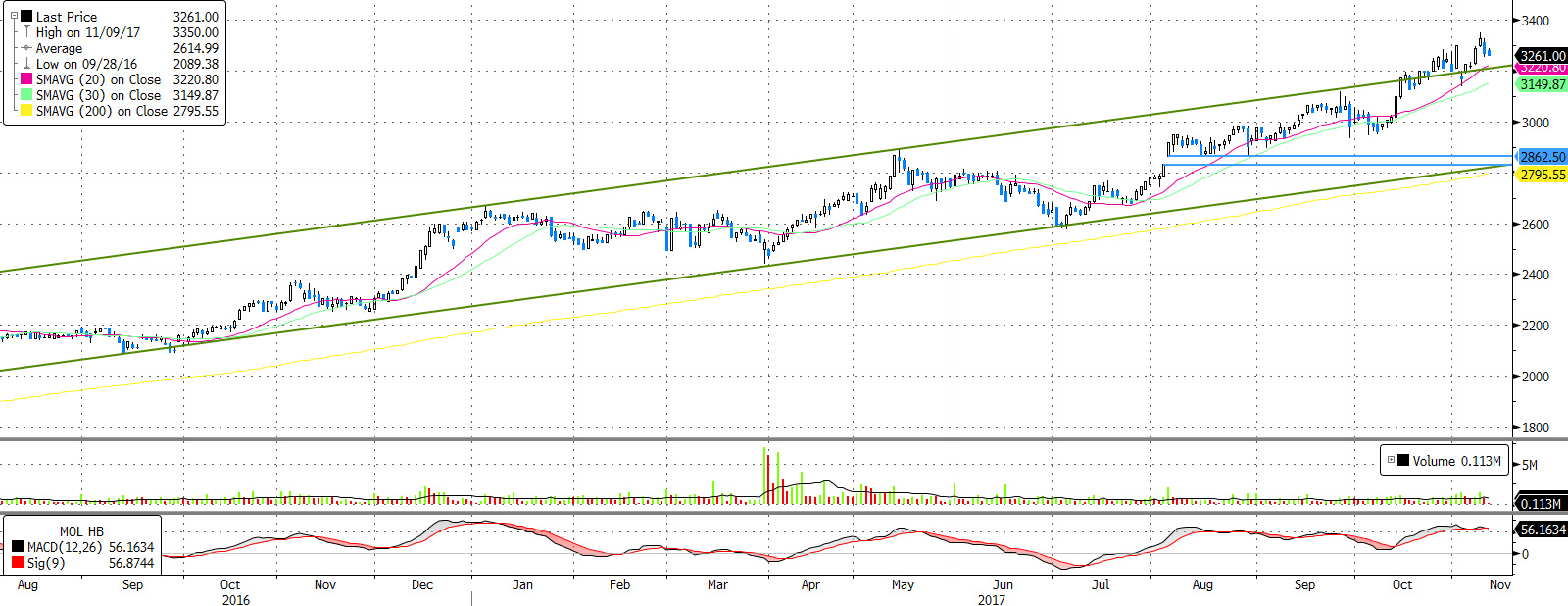1568x606 pixels.
Task: Click the 5M volume axis label
Action: (x=1529, y=465)
